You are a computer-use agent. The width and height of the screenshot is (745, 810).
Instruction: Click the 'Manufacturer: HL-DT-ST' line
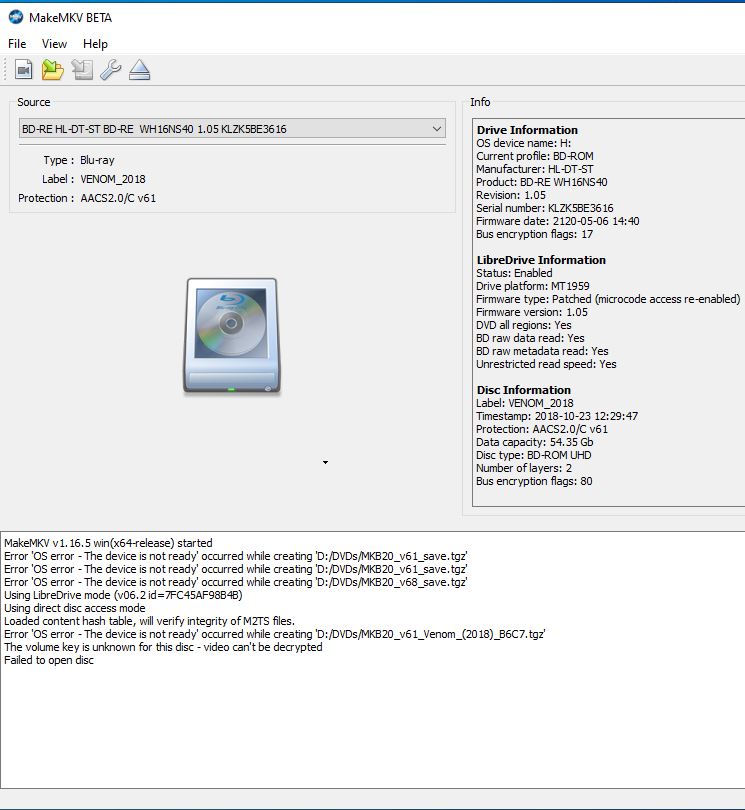click(x=535, y=169)
